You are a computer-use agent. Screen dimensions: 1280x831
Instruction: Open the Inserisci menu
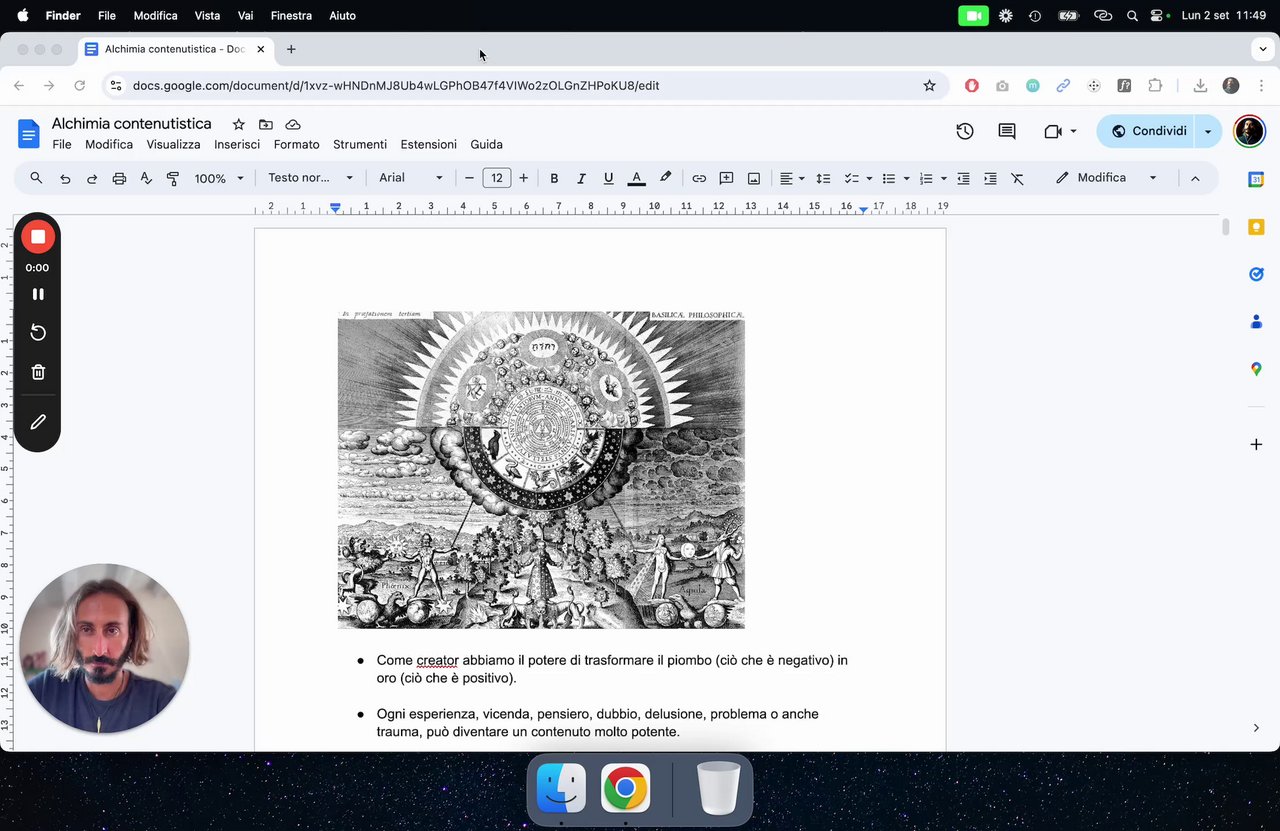tap(237, 144)
